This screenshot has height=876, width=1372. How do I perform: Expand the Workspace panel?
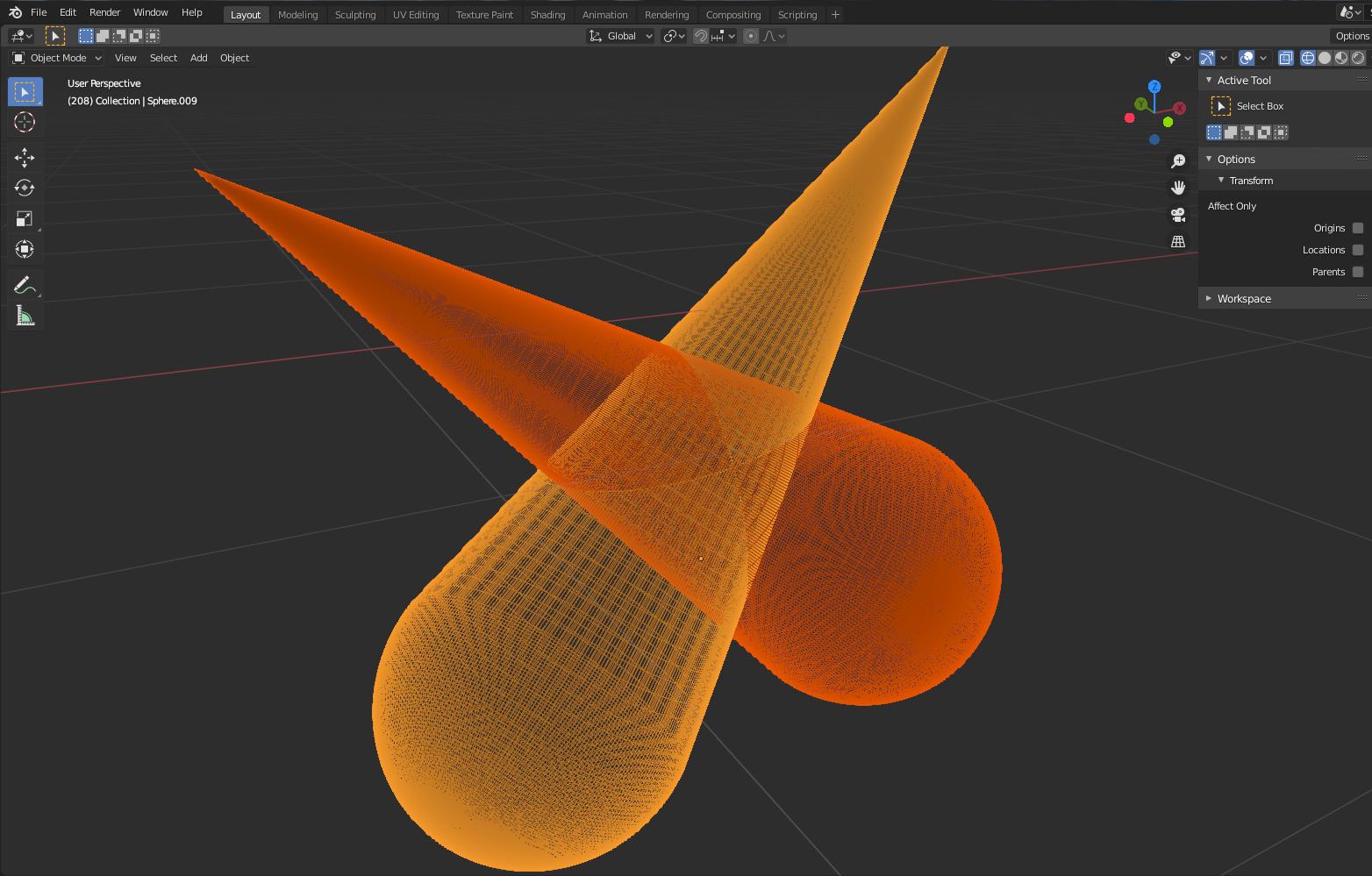[x=1209, y=299]
